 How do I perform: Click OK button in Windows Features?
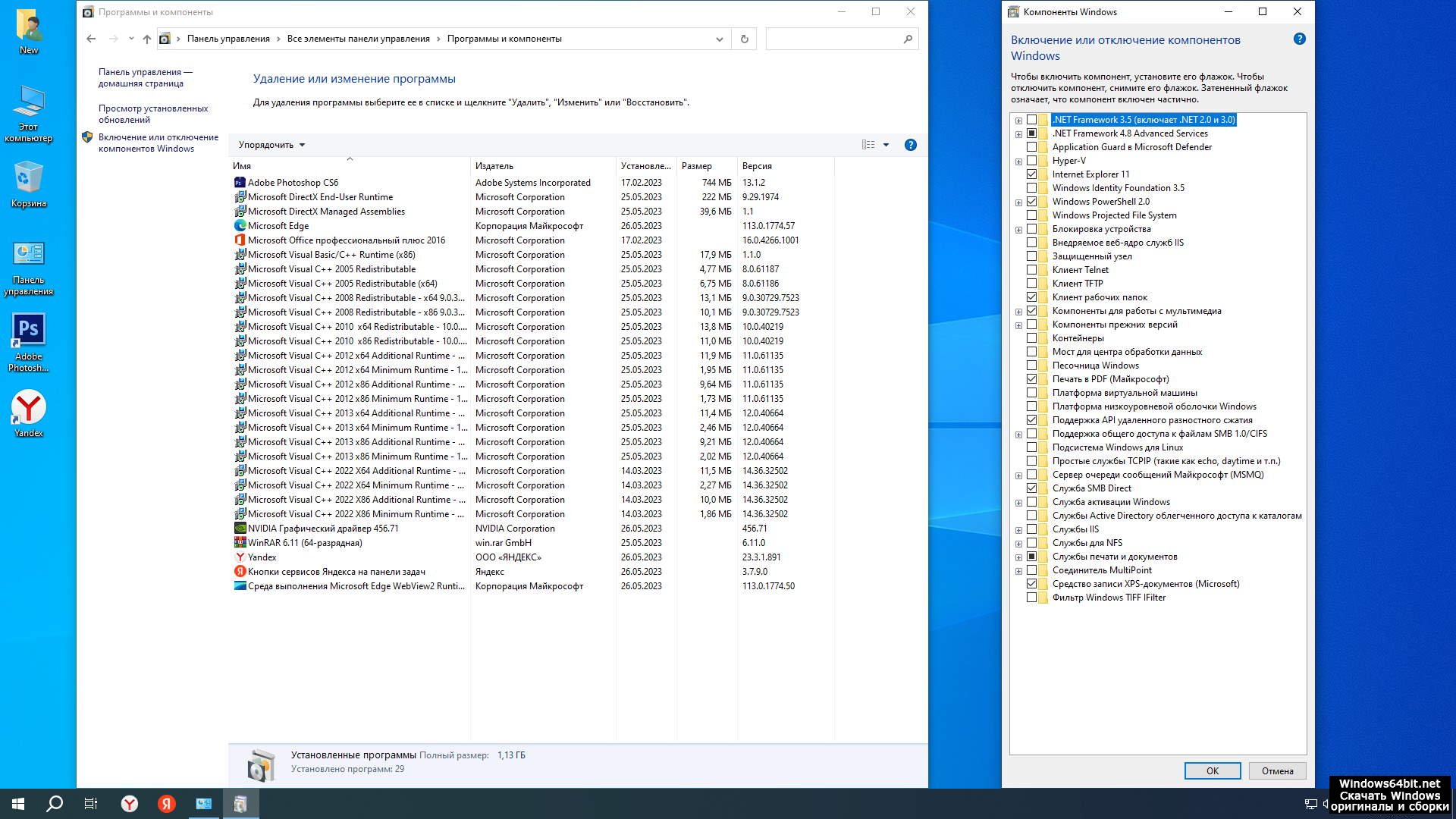coord(1212,770)
